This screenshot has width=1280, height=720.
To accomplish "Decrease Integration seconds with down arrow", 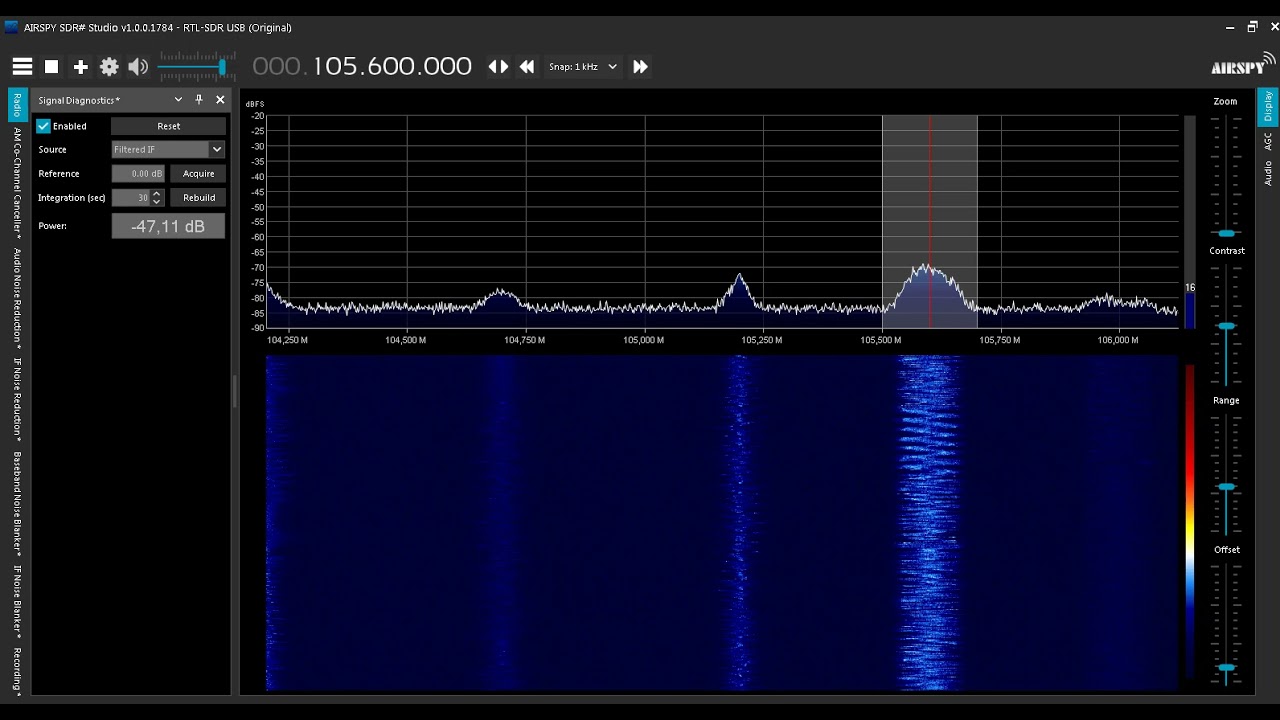I will click(x=156, y=202).
